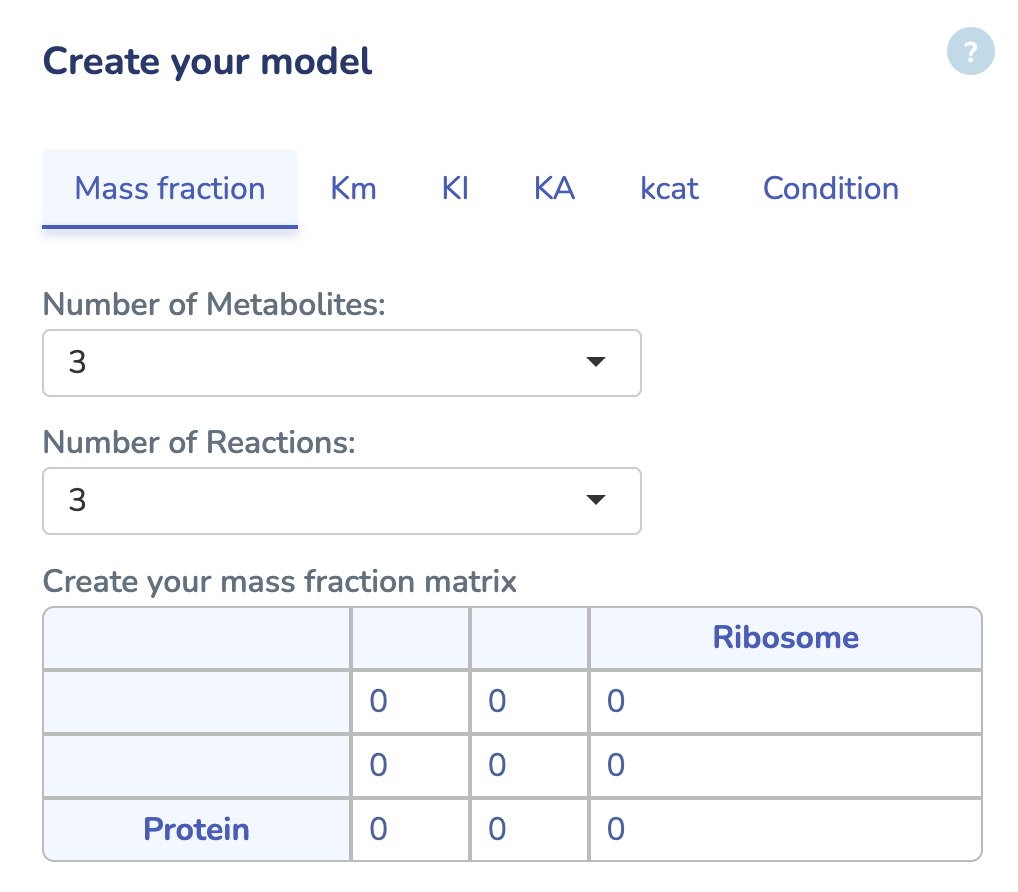Click the Create your model heading
Image resolution: width=1018 pixels, height=892 pixels.
[x=206, y=61]
